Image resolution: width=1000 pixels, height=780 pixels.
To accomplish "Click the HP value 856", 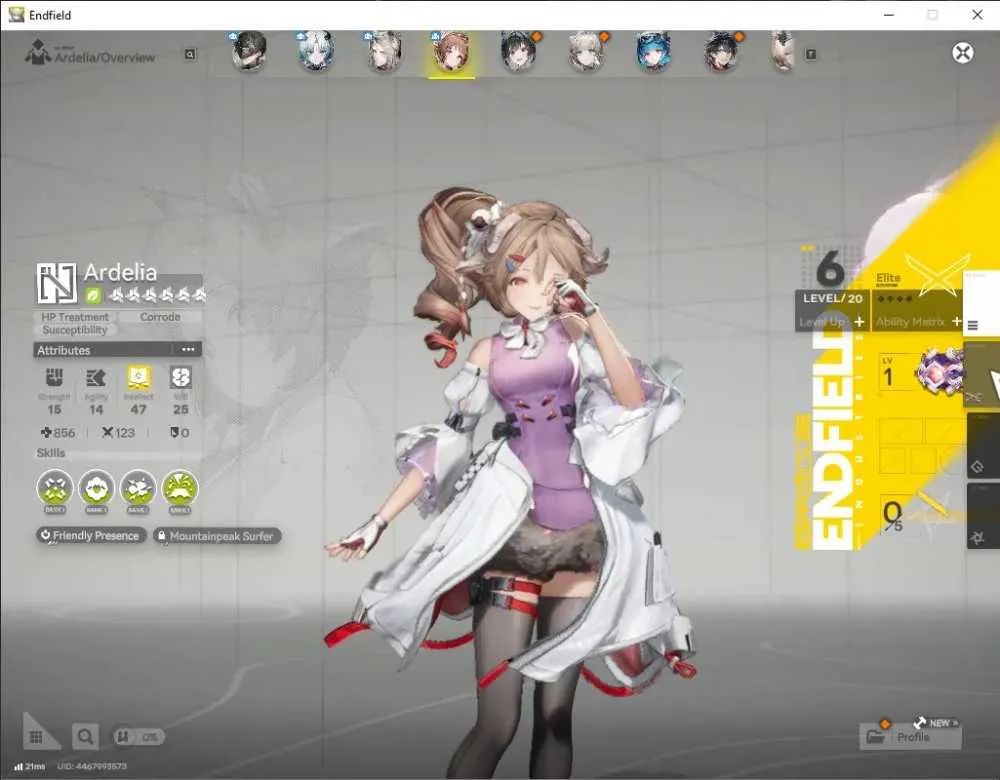I will click(x=58, y=433).
